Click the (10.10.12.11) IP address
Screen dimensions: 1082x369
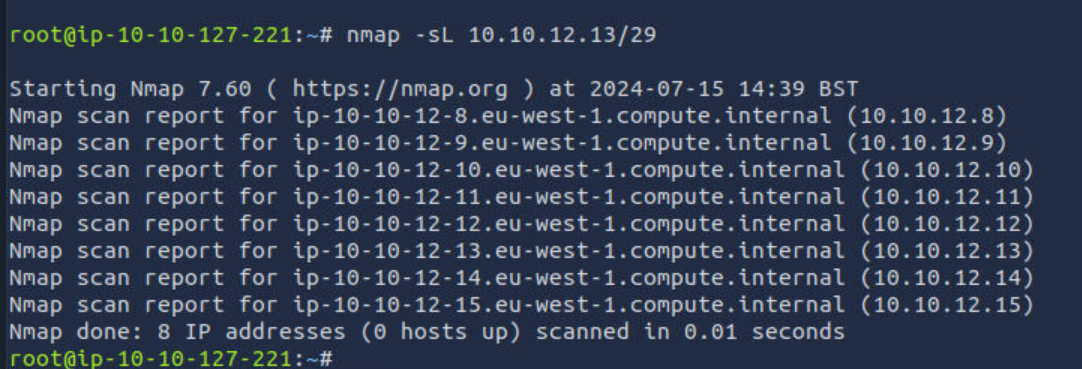(x=947, y=198)
